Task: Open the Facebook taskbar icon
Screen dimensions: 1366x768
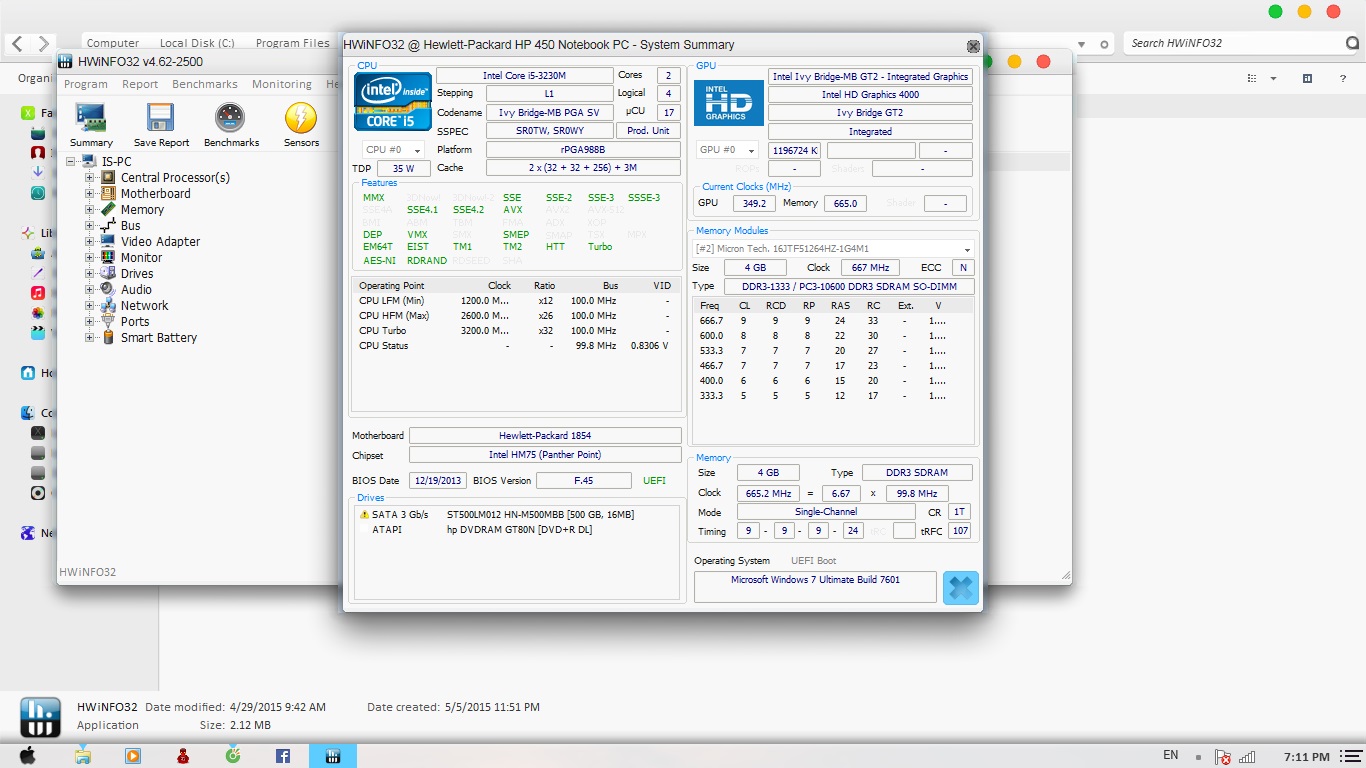Action: pyautogui.click(x=283, y=756)
